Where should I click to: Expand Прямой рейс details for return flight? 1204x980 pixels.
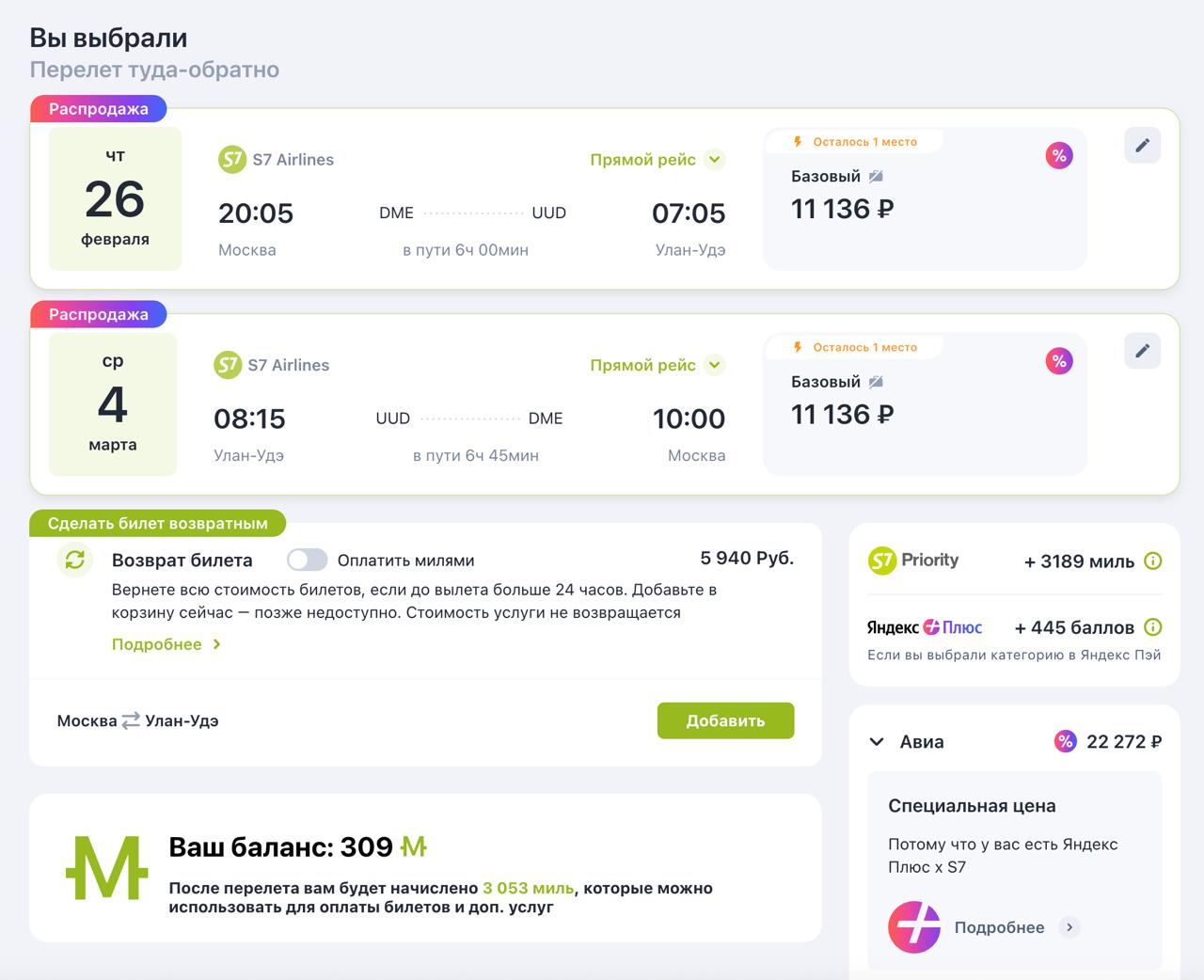point(715,365)
